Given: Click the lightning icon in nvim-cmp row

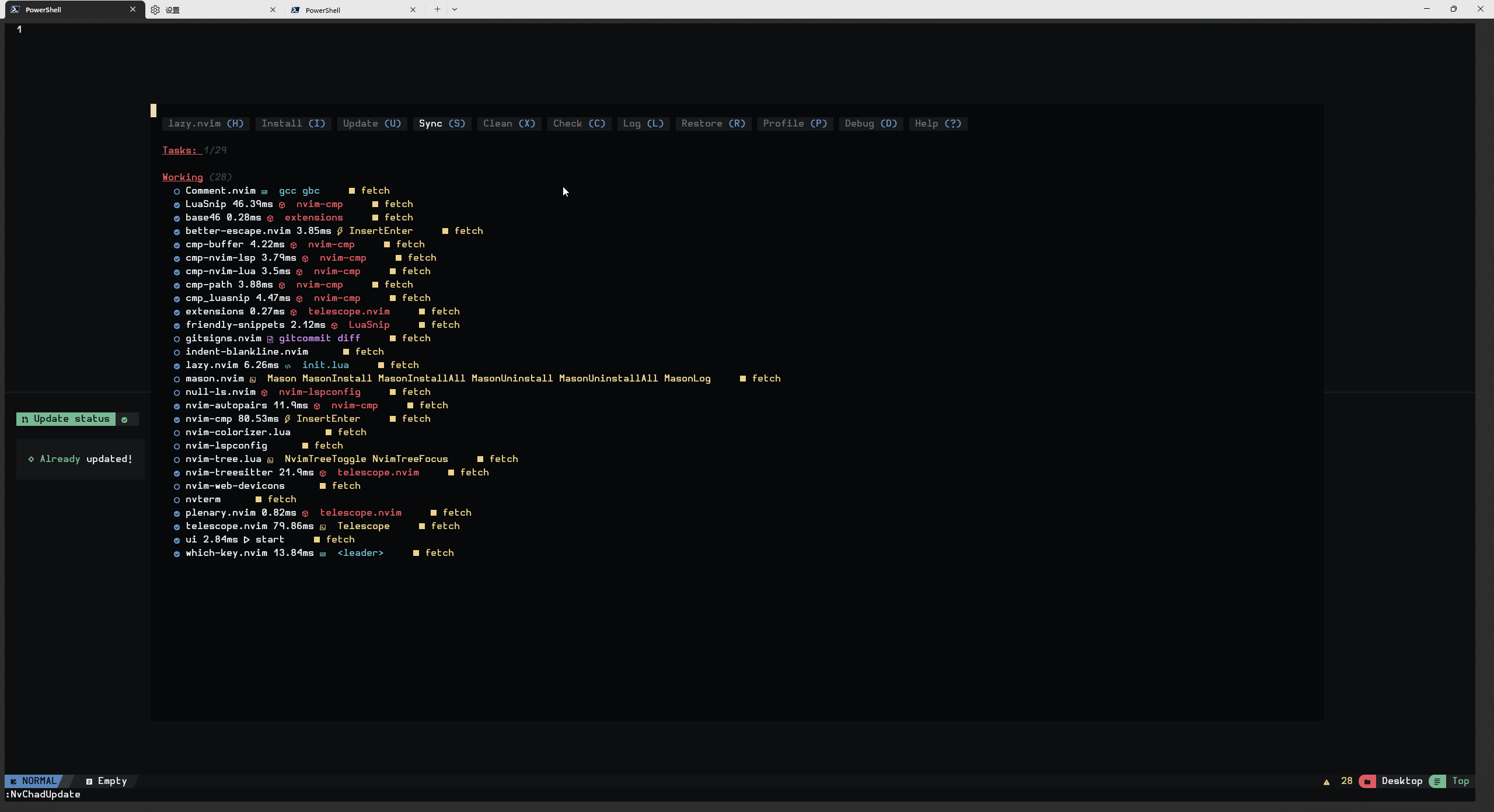Looking at the screenshot, I should (x=287, y=419).
